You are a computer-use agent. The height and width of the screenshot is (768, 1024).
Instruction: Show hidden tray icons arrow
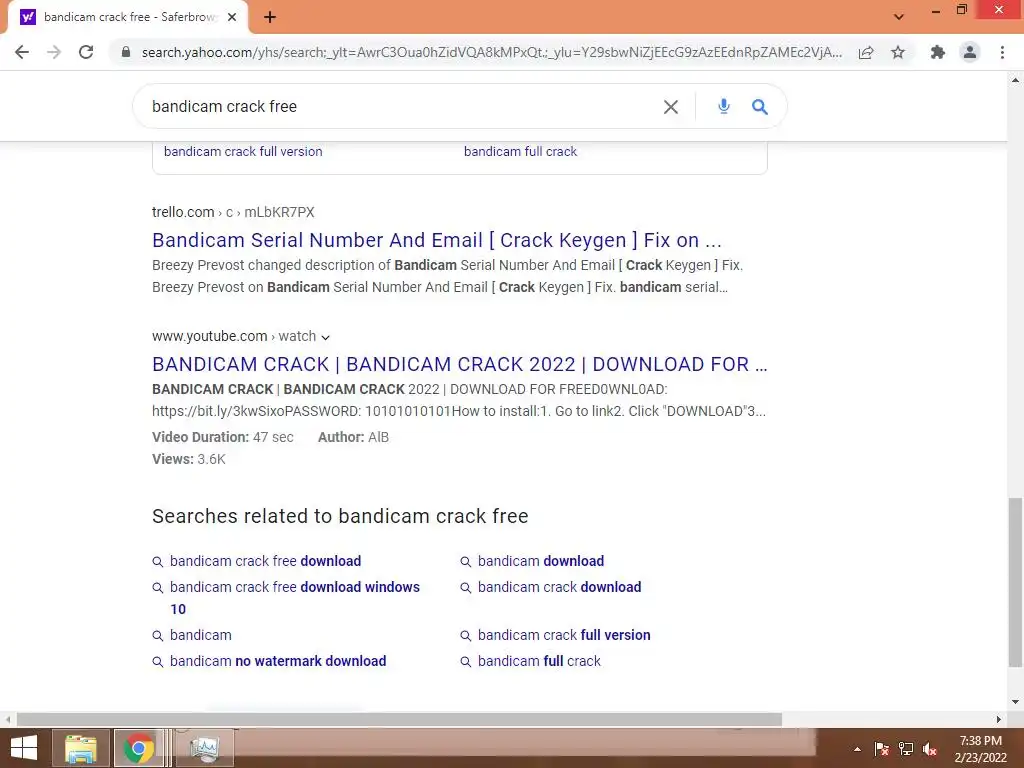click(x=857, y=749)
